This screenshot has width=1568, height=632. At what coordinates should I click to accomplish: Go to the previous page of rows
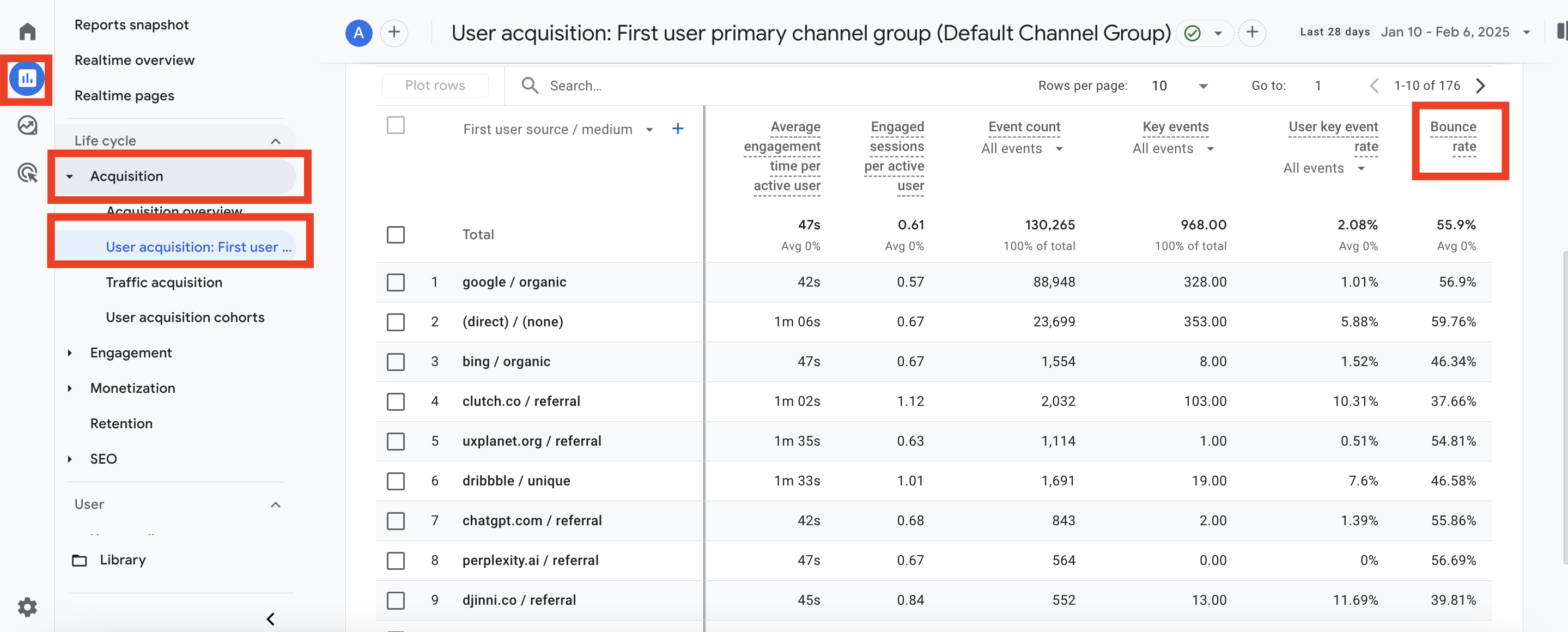(x=1374, y=85)
